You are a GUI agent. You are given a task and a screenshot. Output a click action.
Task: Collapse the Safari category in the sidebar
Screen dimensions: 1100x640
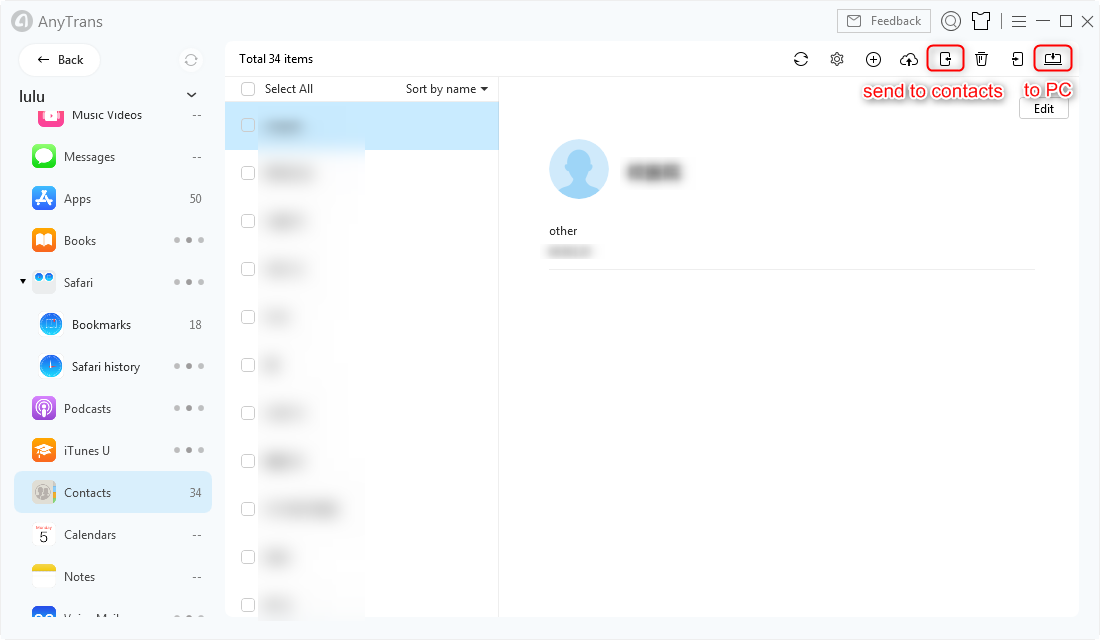click(22, 282)
